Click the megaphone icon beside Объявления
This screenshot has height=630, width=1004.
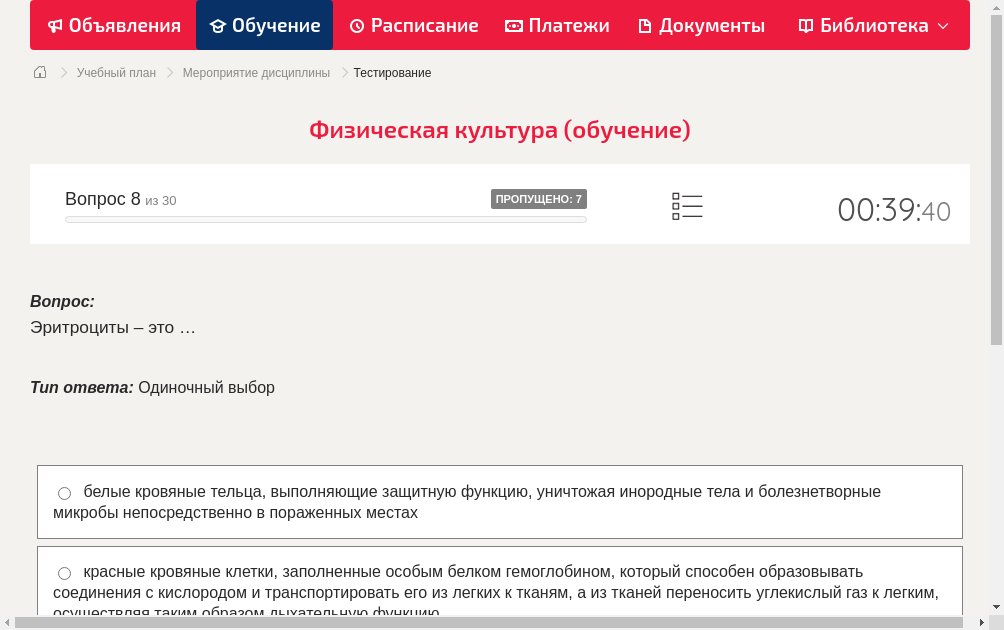pyautogui.click(x=55, y=26)
